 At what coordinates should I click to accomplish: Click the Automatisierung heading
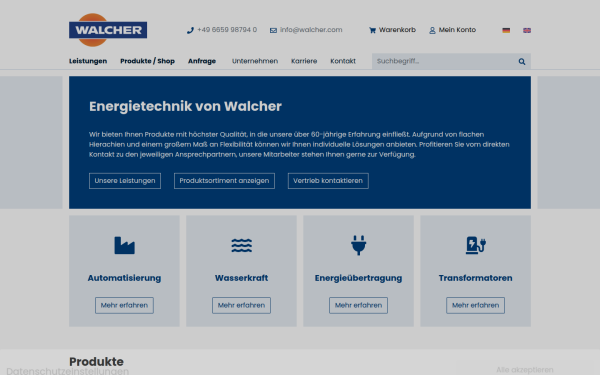pyautogui.click(x=124, y=278)
